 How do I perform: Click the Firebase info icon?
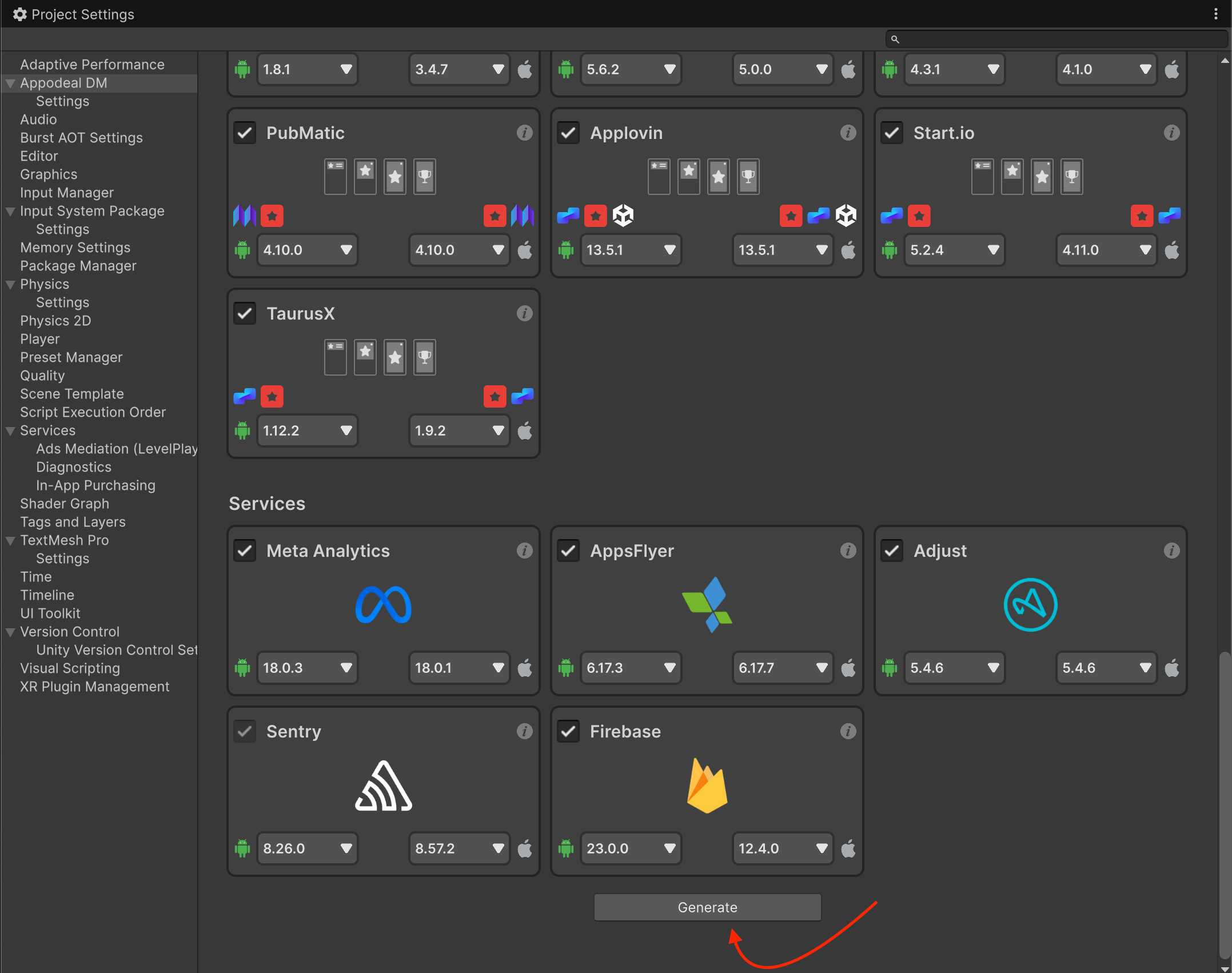(848, 731)
